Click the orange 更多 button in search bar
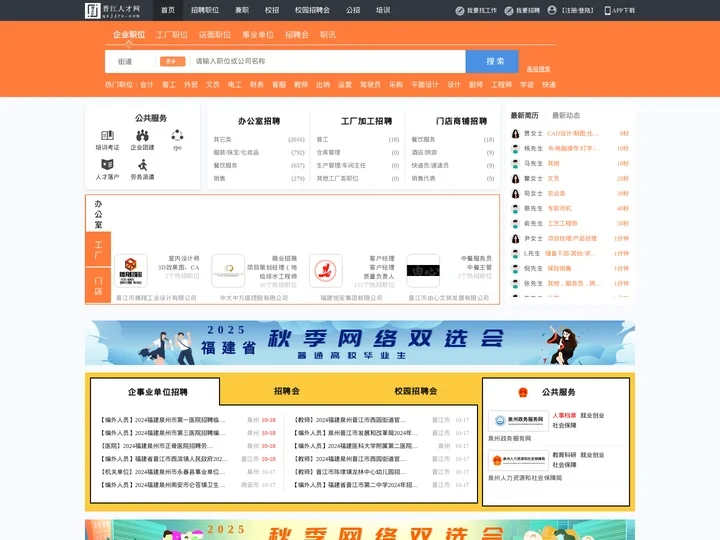720x540 pixels. coord(173,62)
